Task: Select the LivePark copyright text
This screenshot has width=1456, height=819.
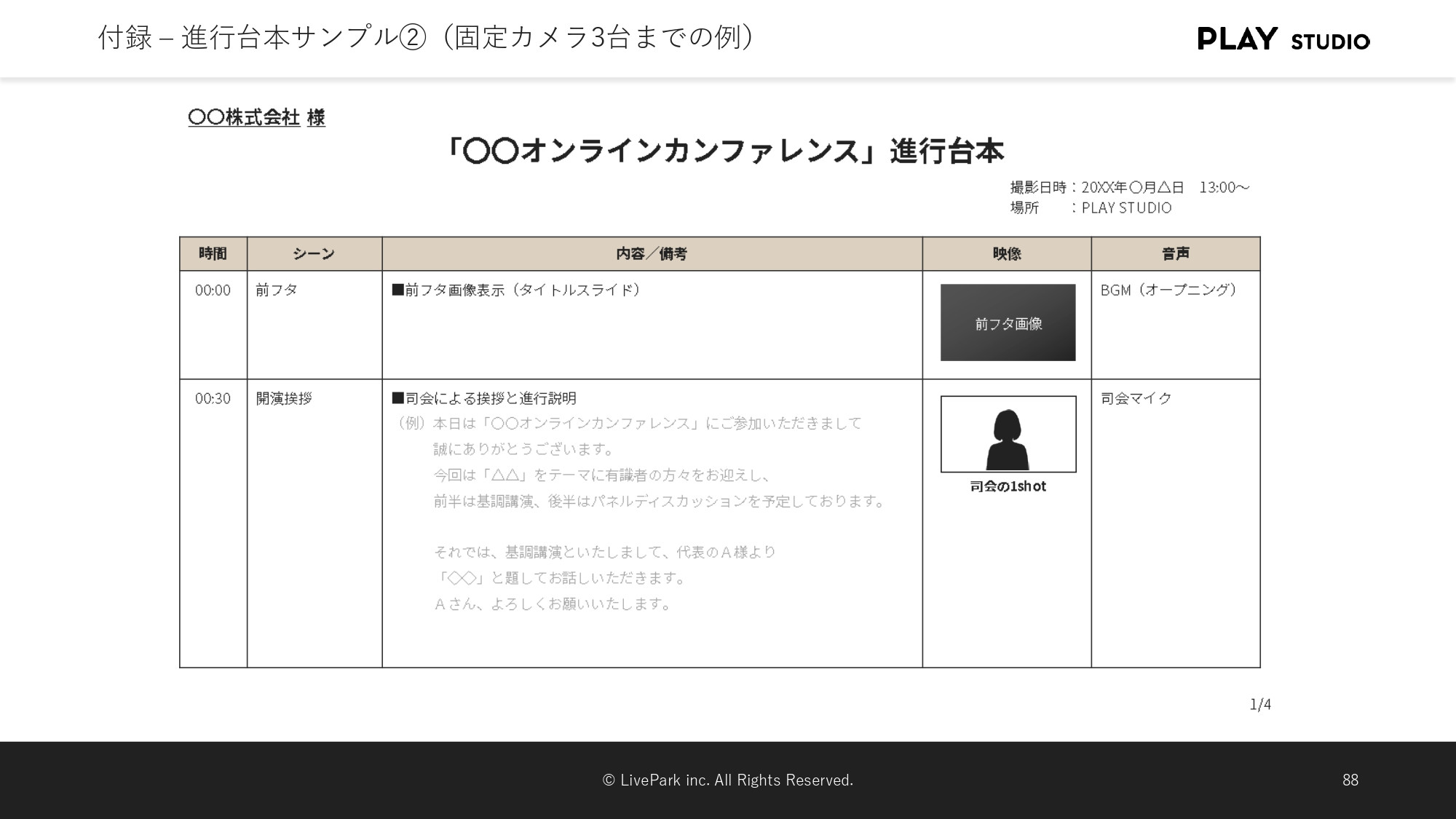Action: (x=727, y=779)
